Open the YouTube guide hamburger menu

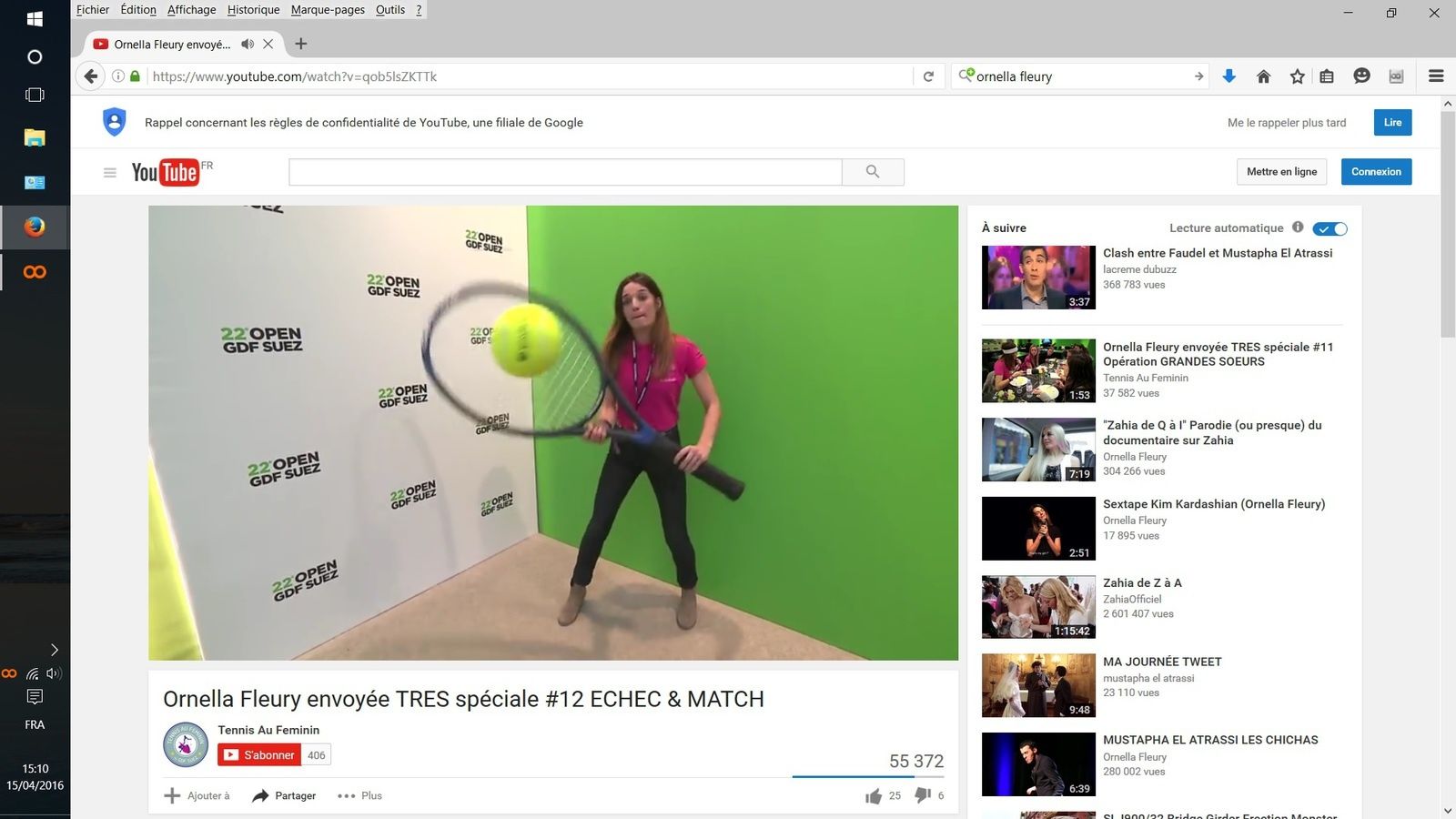110,173
